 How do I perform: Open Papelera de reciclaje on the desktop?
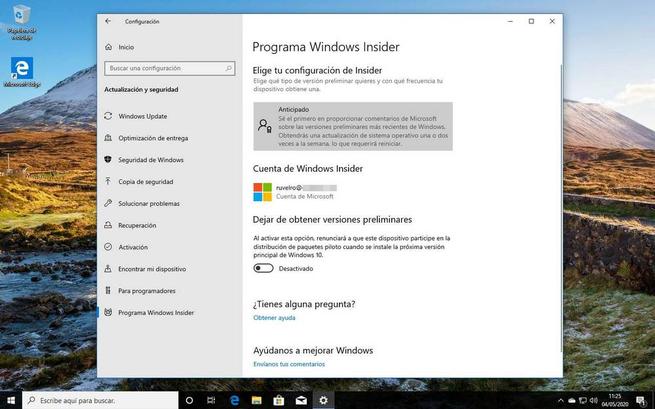pos(21,22)
